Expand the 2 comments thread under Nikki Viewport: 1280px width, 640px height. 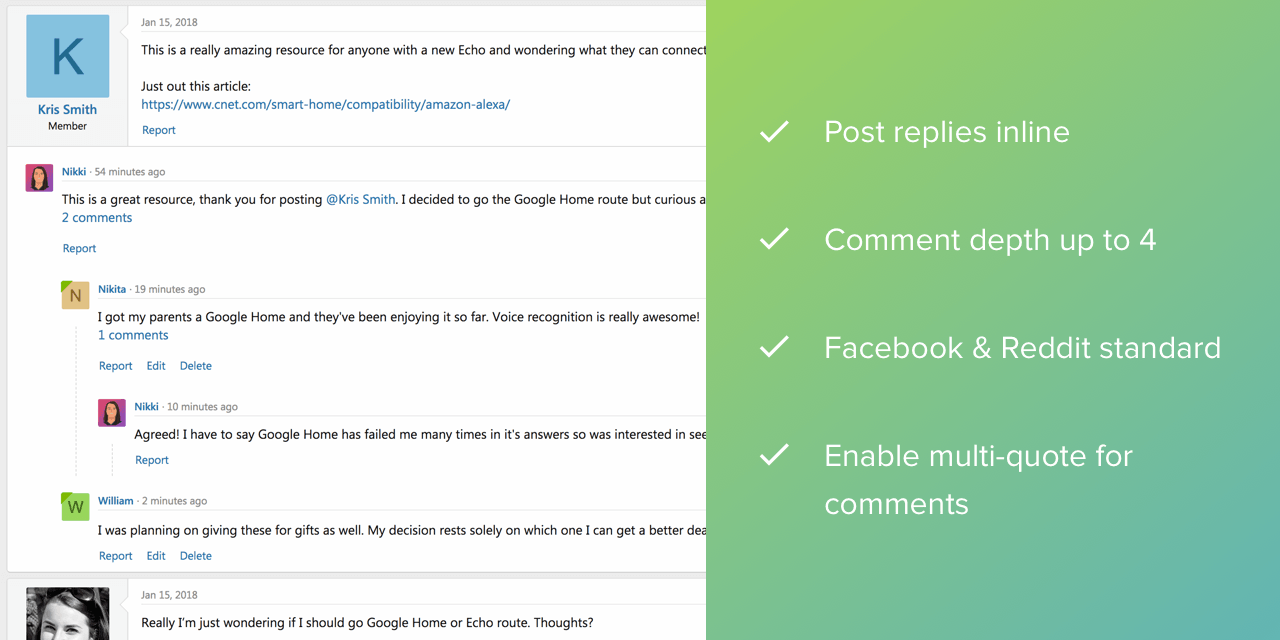[97, 218]
